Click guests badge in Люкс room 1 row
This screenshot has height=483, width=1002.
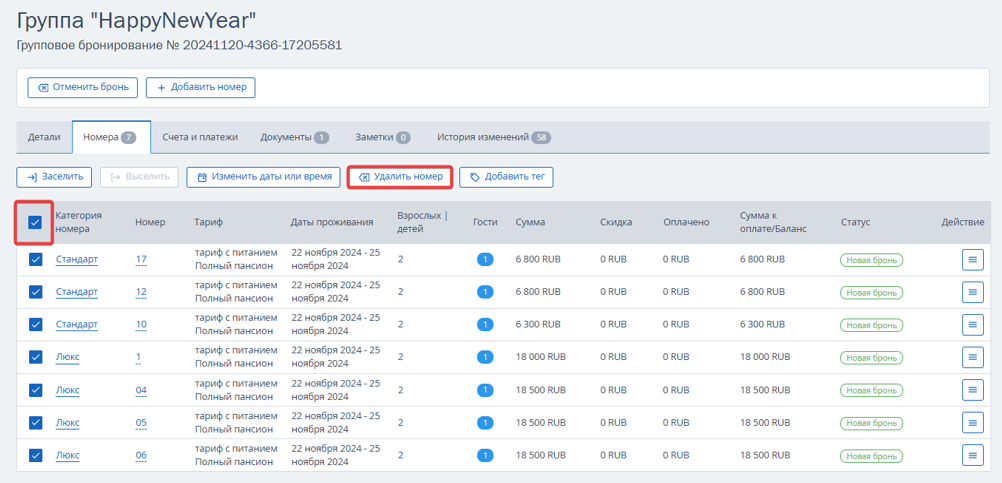point(485,357)
